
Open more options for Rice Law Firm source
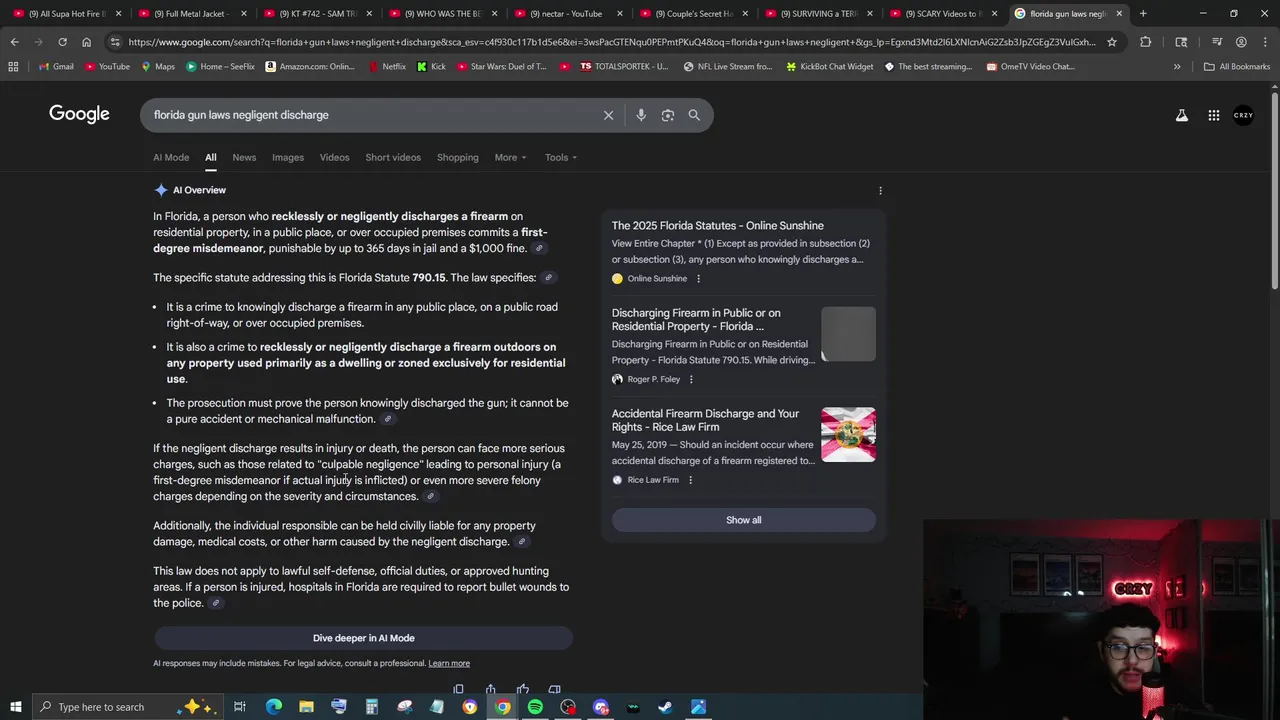(x=690, y=480)
